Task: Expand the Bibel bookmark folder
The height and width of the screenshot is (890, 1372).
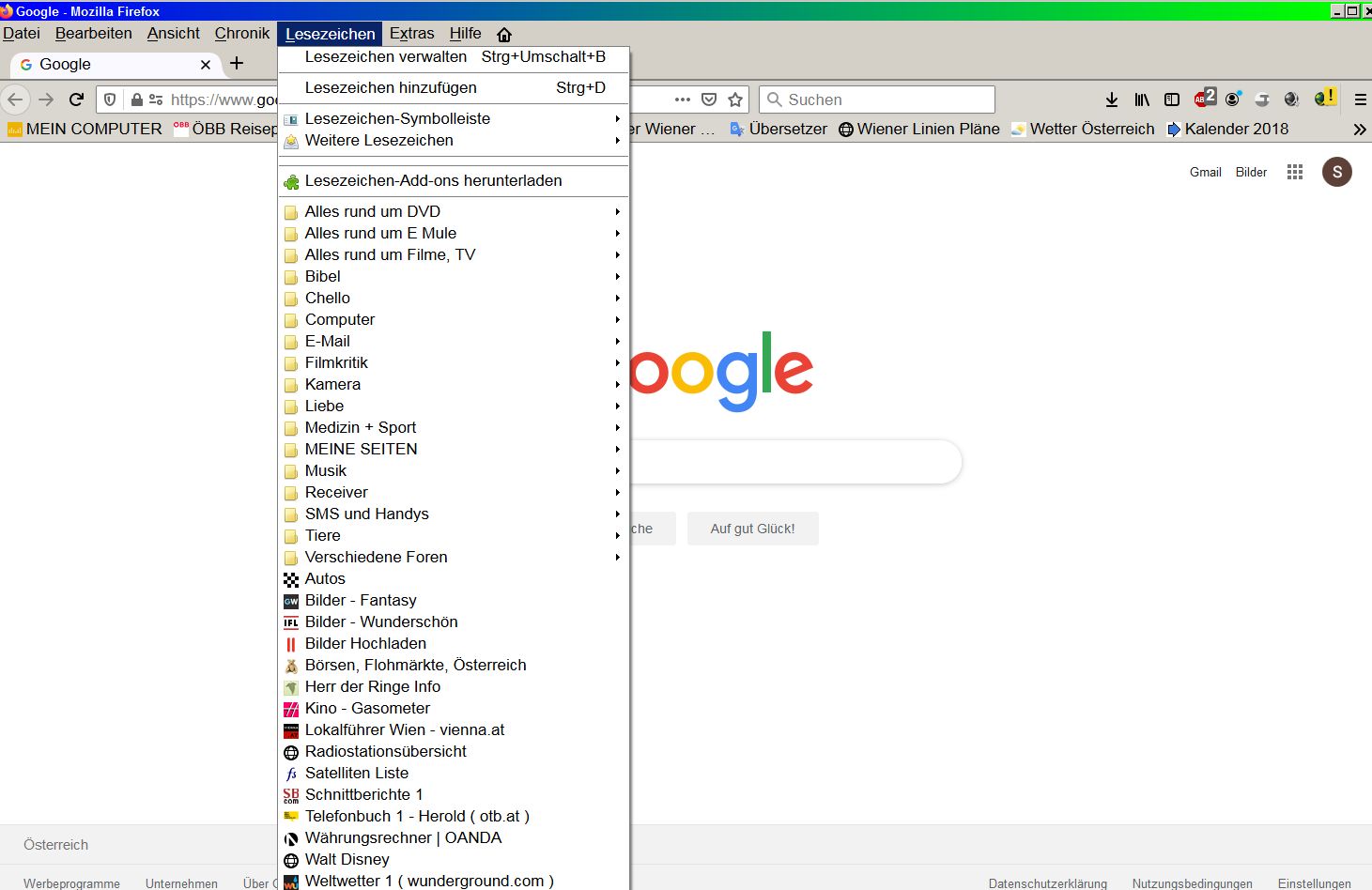Action: point(455,277)
